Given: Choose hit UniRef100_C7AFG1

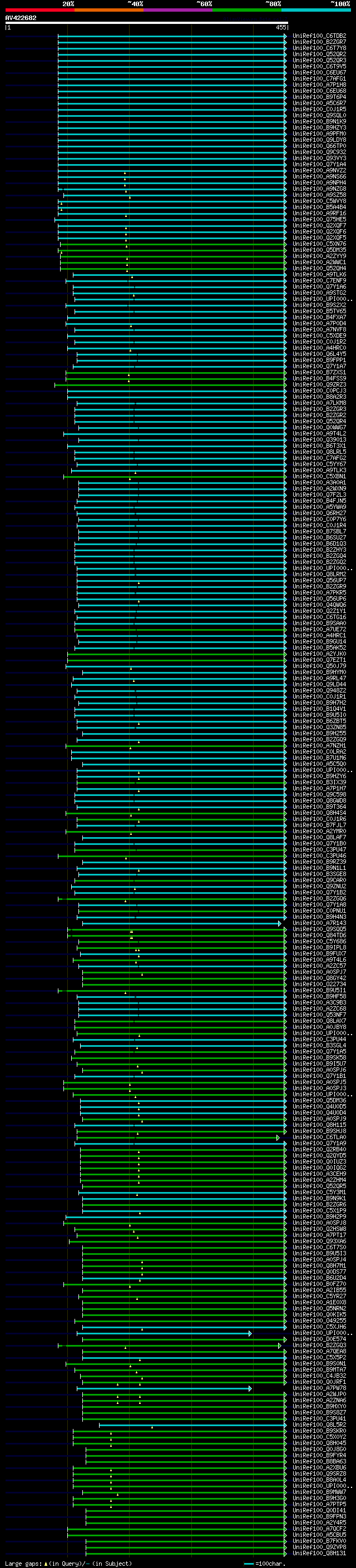Looking at the screenshot, I should (319, 78).
